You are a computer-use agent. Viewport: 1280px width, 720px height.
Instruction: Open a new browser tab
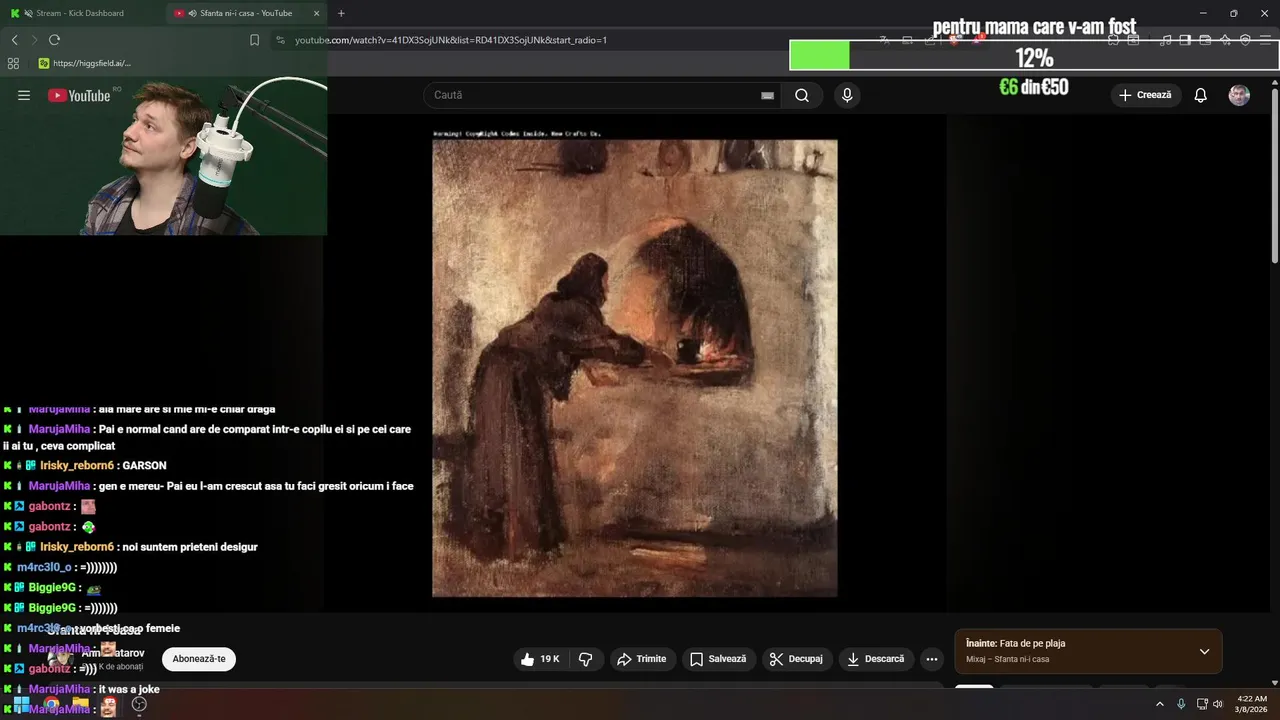341,13
